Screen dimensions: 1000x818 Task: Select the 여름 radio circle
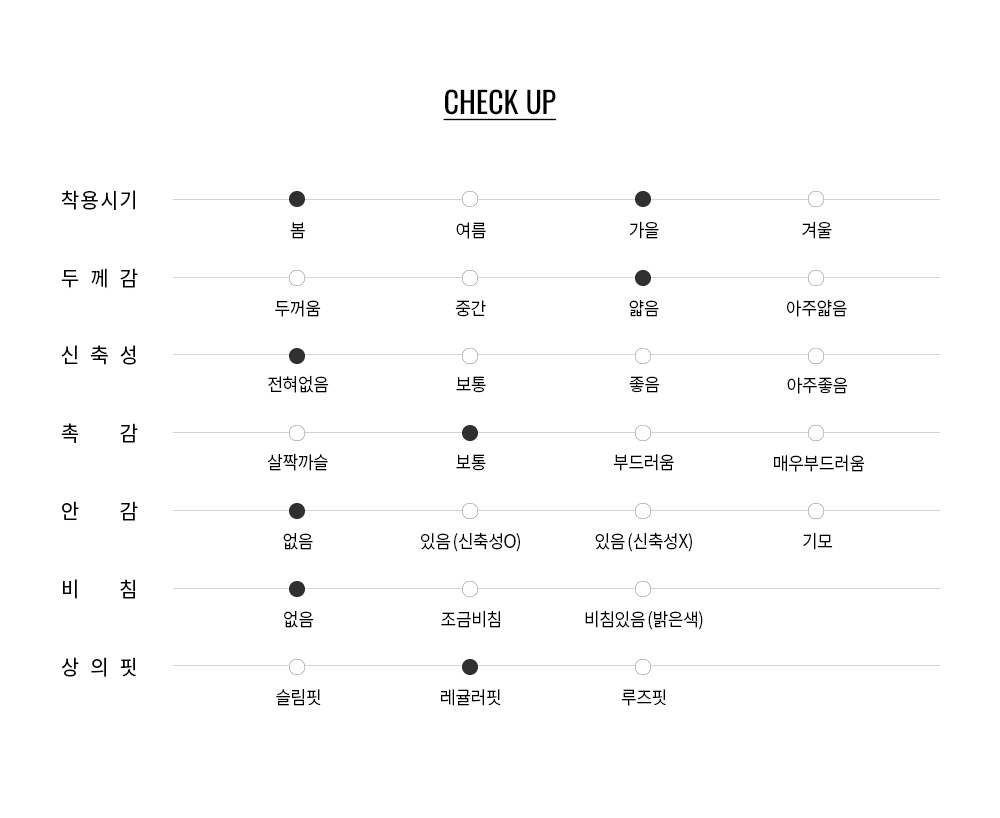[x=470, y=199]
